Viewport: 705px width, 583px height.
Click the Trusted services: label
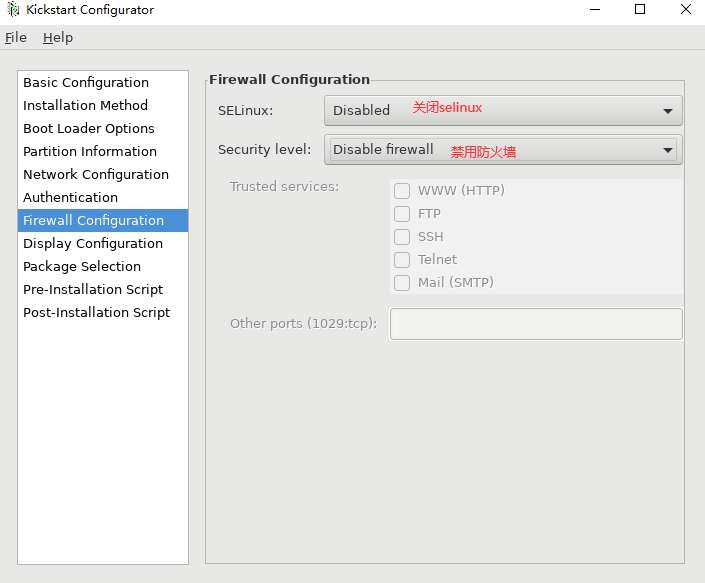click(284, 187)
